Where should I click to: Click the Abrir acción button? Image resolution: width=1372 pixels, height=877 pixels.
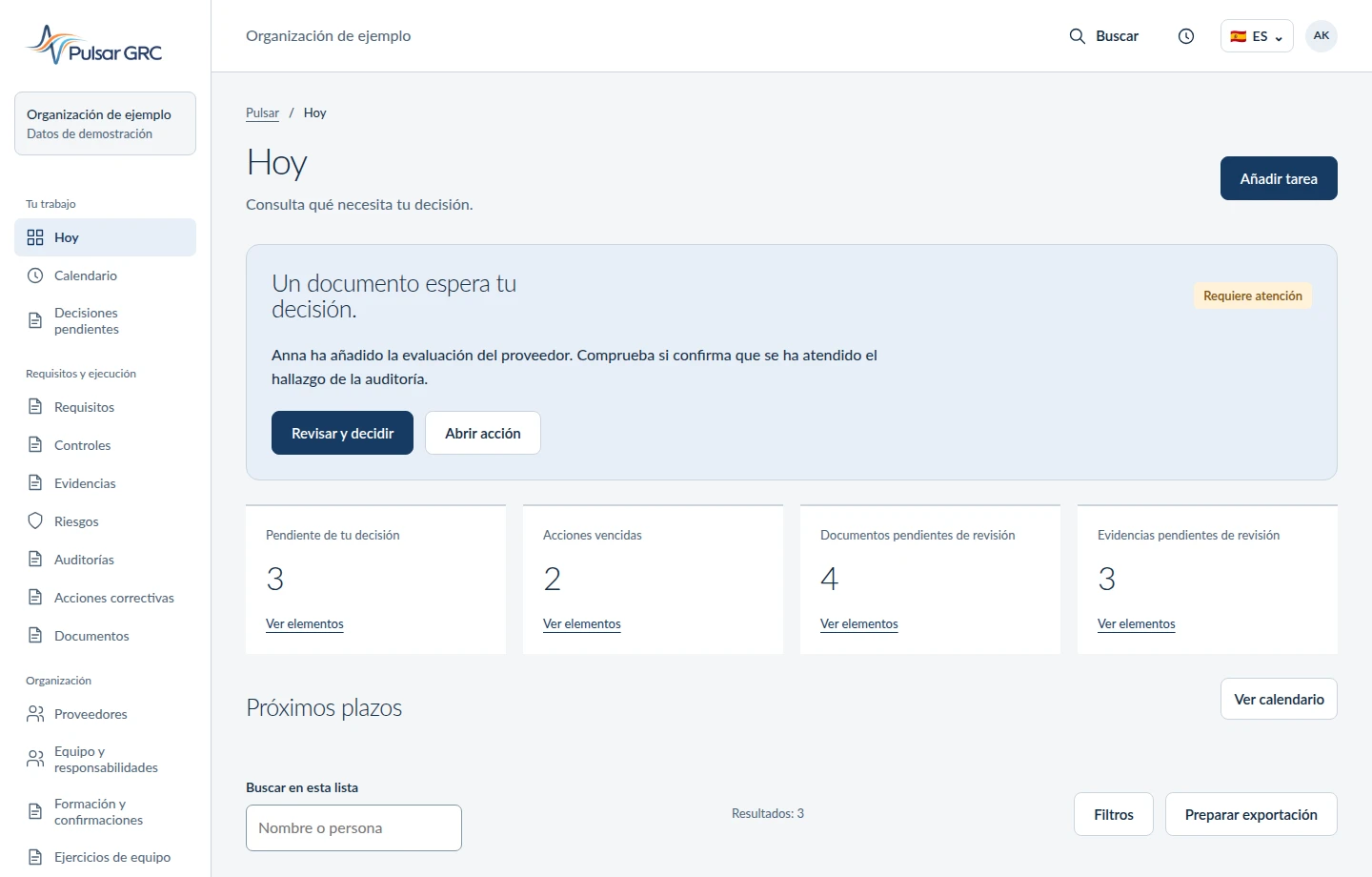483,433
